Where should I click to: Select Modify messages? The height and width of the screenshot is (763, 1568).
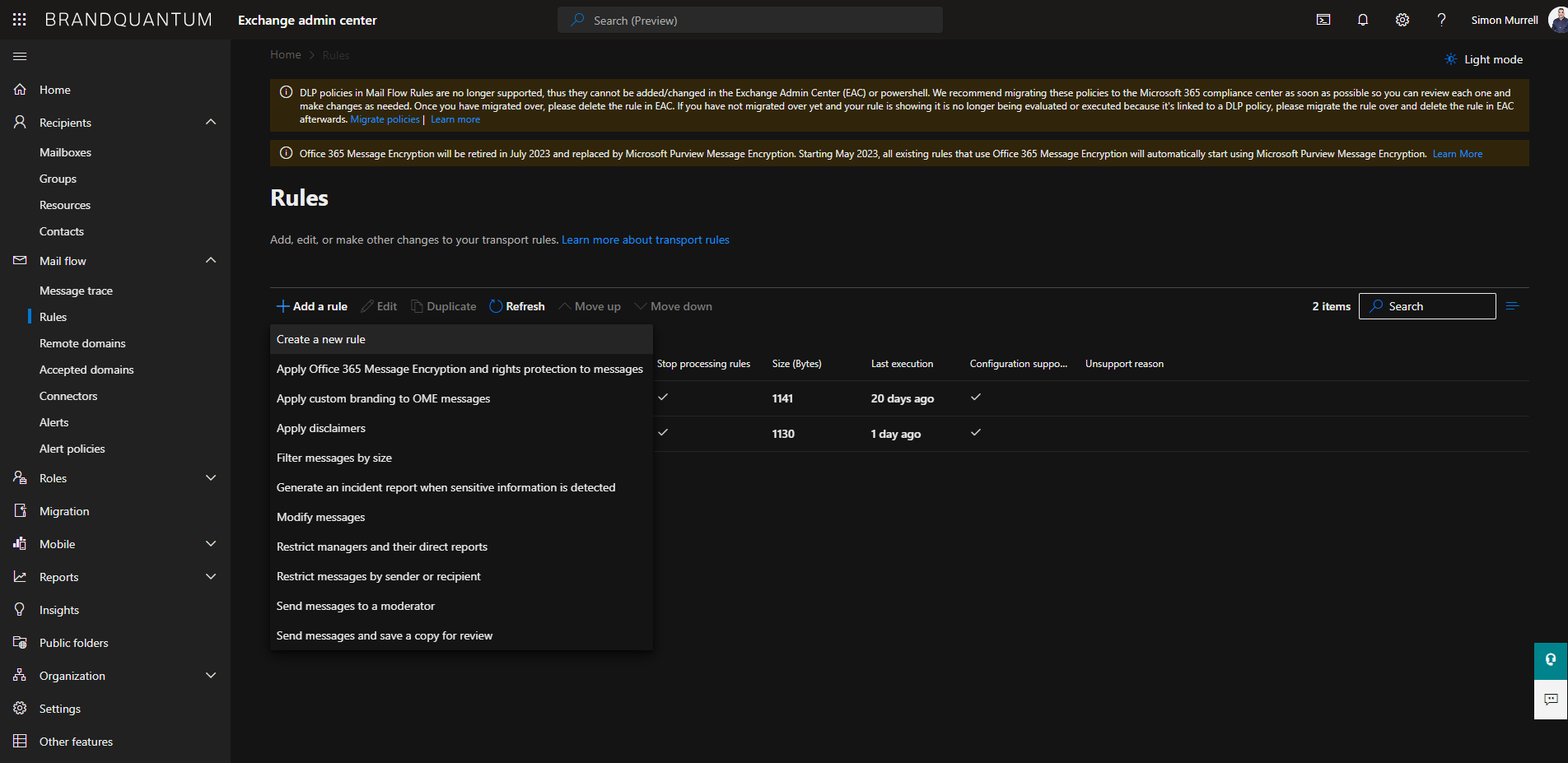(461, 517)
